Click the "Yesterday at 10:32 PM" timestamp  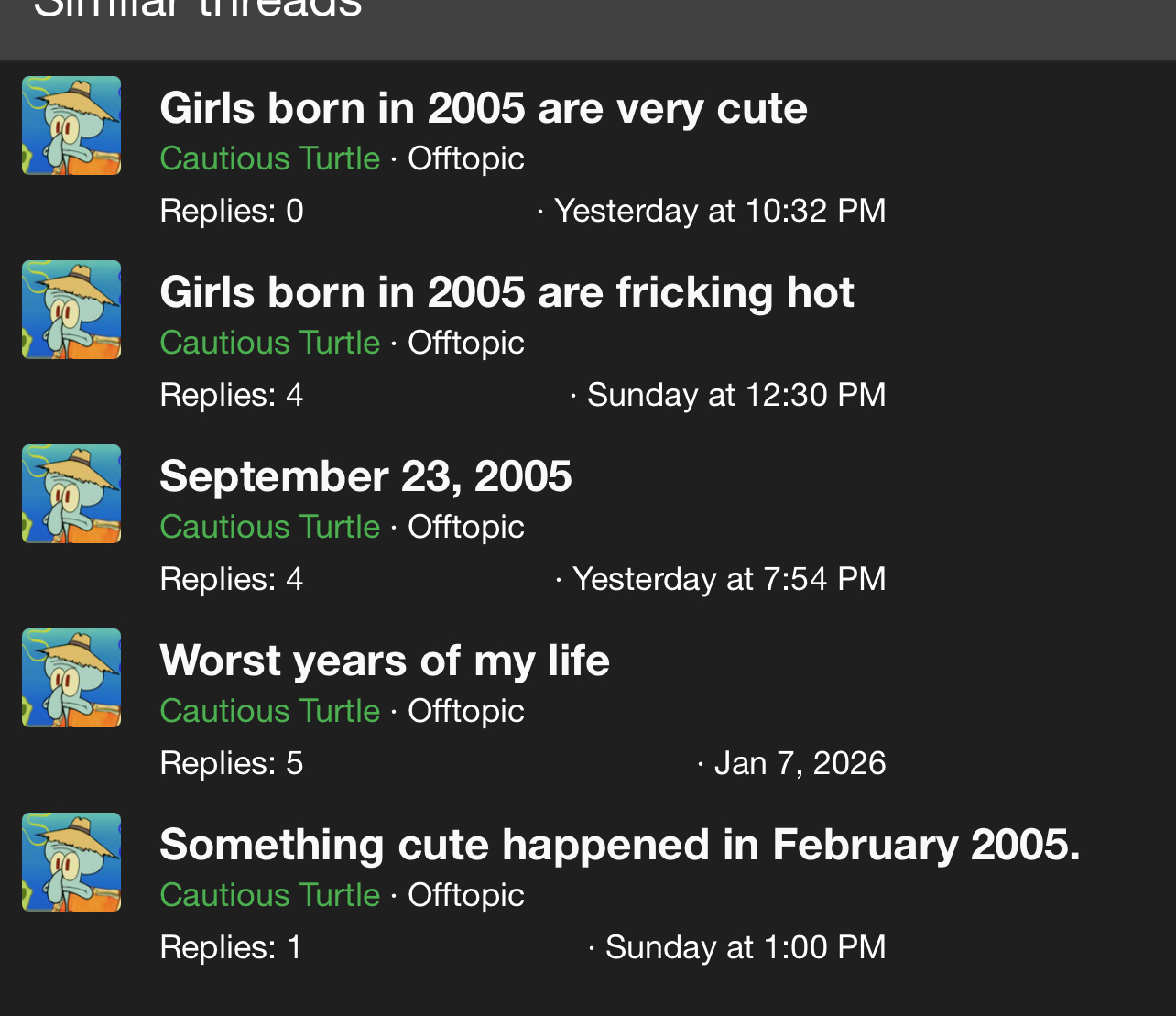(719, 211)
